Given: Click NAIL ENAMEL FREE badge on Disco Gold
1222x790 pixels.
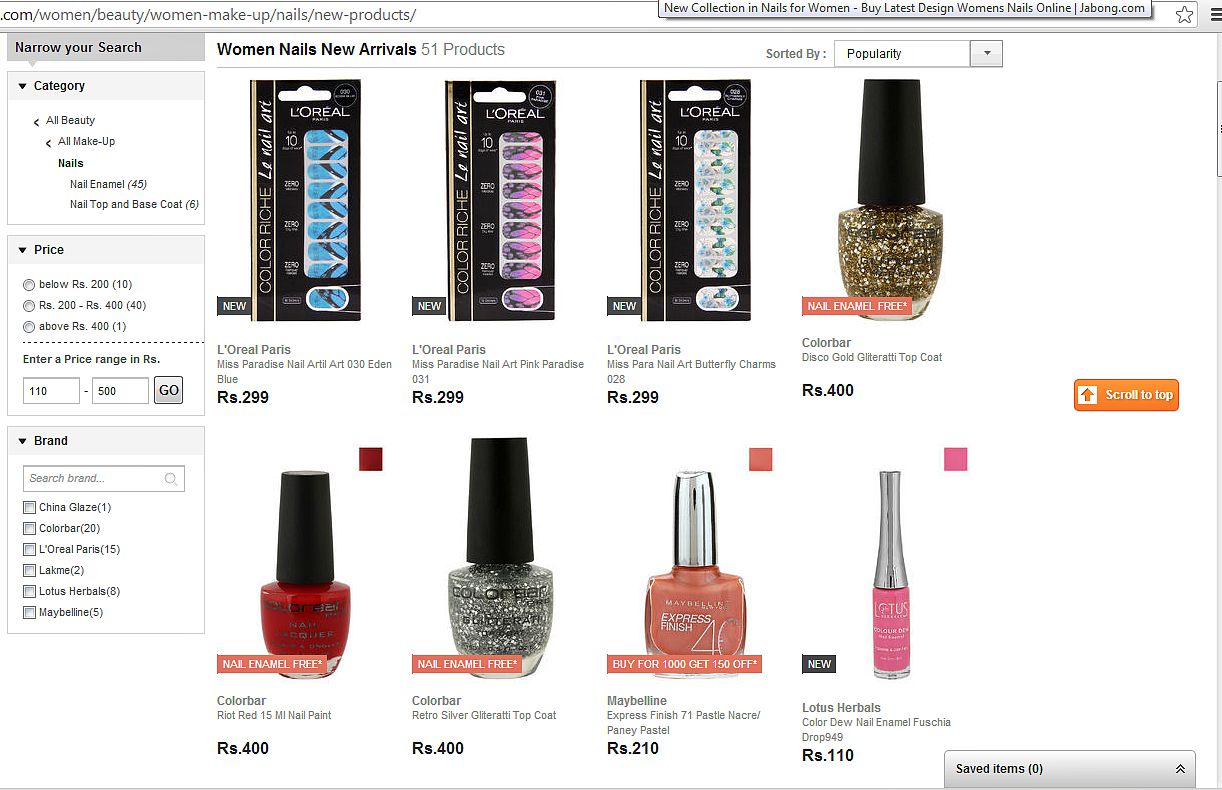Looking at the screenshot, I should coord(857,306).
